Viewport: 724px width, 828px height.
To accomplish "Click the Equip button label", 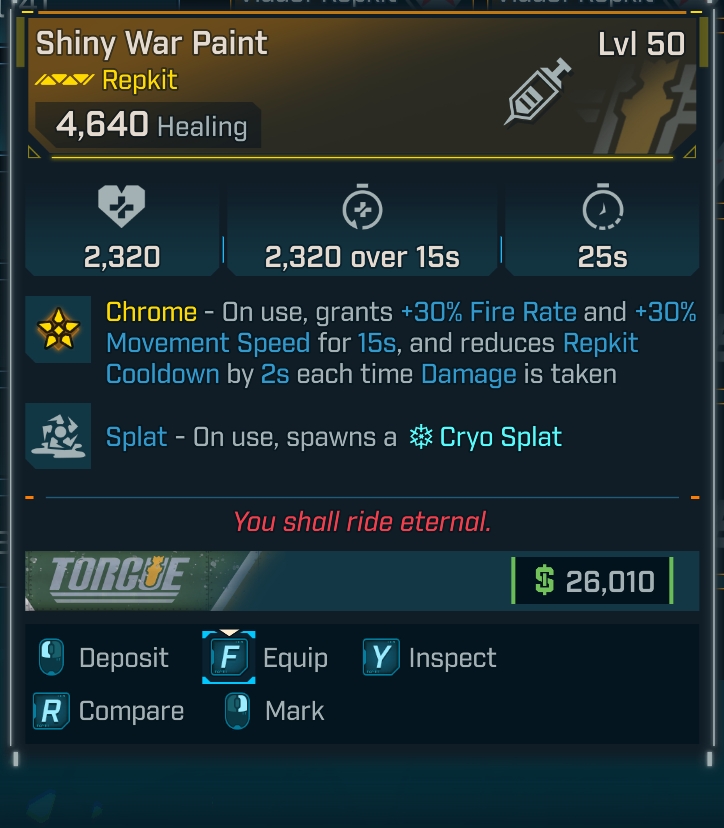I will [295, 658].
